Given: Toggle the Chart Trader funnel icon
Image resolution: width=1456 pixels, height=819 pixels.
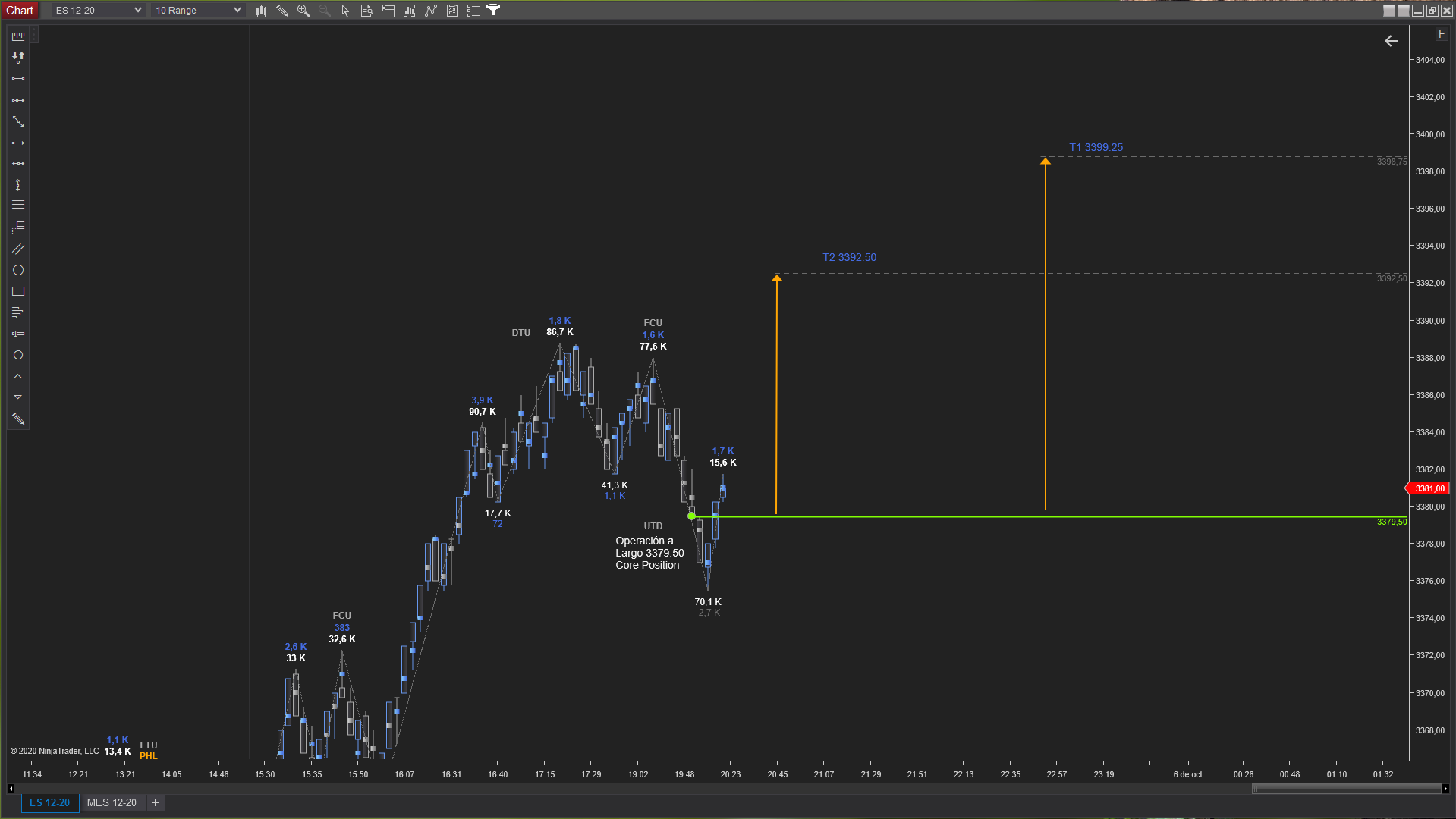Looking at the screenshot, I should coord(493,11).
